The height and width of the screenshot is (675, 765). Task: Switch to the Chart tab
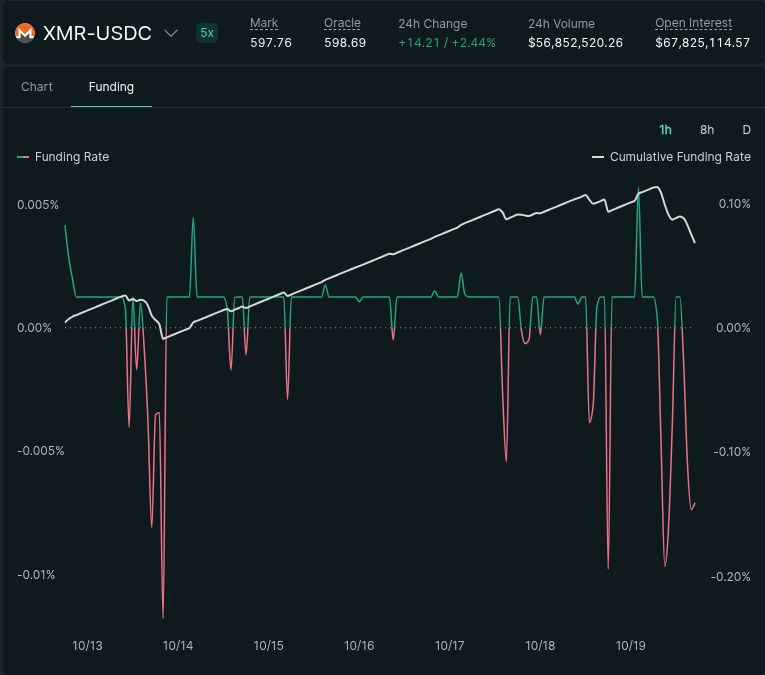pyautogui.click(x=37, y=87)
